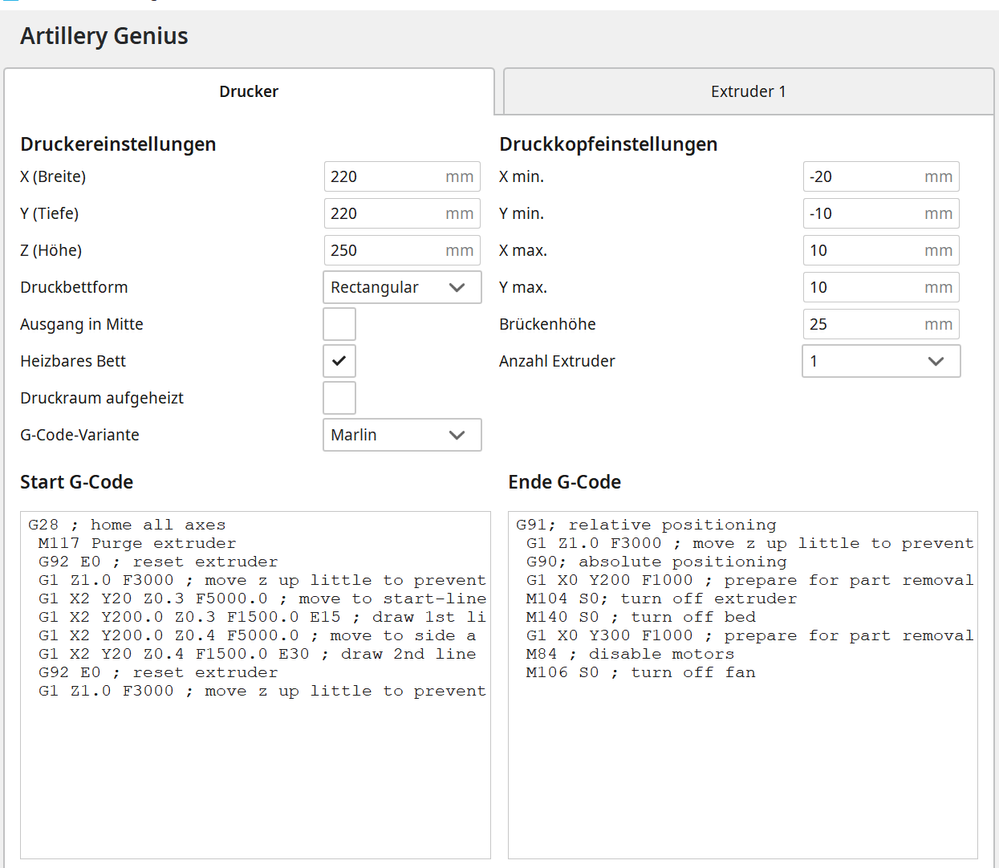Switch to the Drucker tab
Viewport: 999px width, 868px height.
249,92
